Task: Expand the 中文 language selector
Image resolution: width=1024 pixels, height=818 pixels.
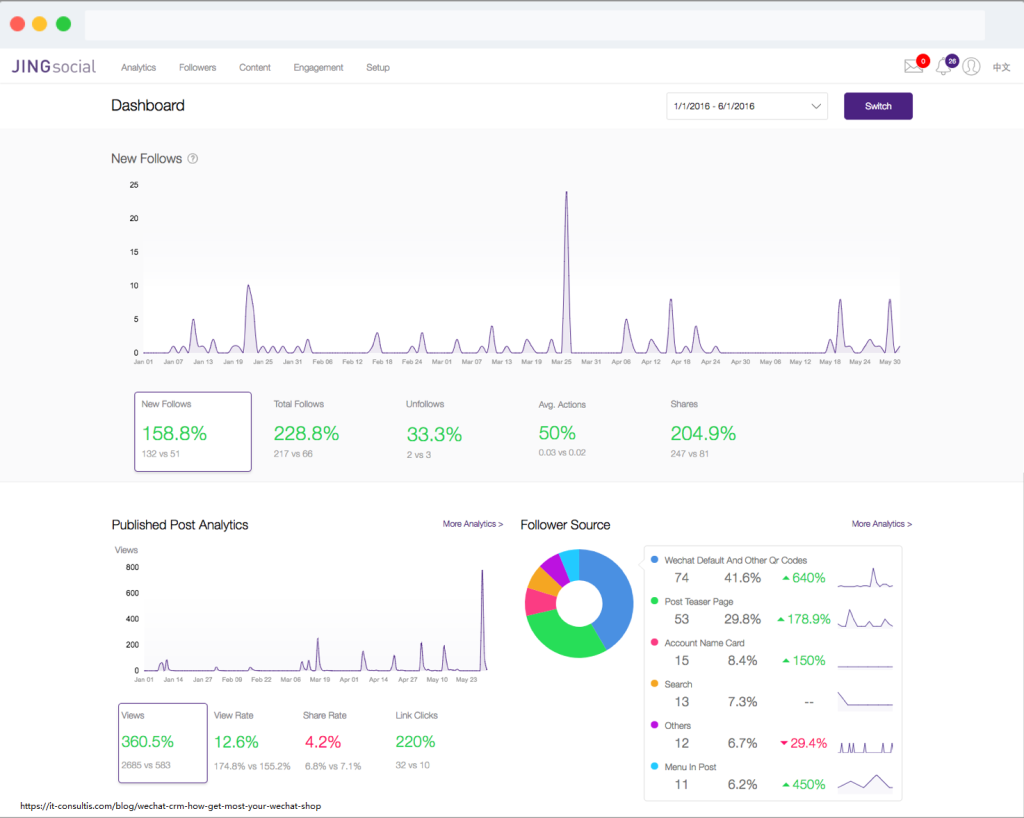Action: click(1003, 66)
